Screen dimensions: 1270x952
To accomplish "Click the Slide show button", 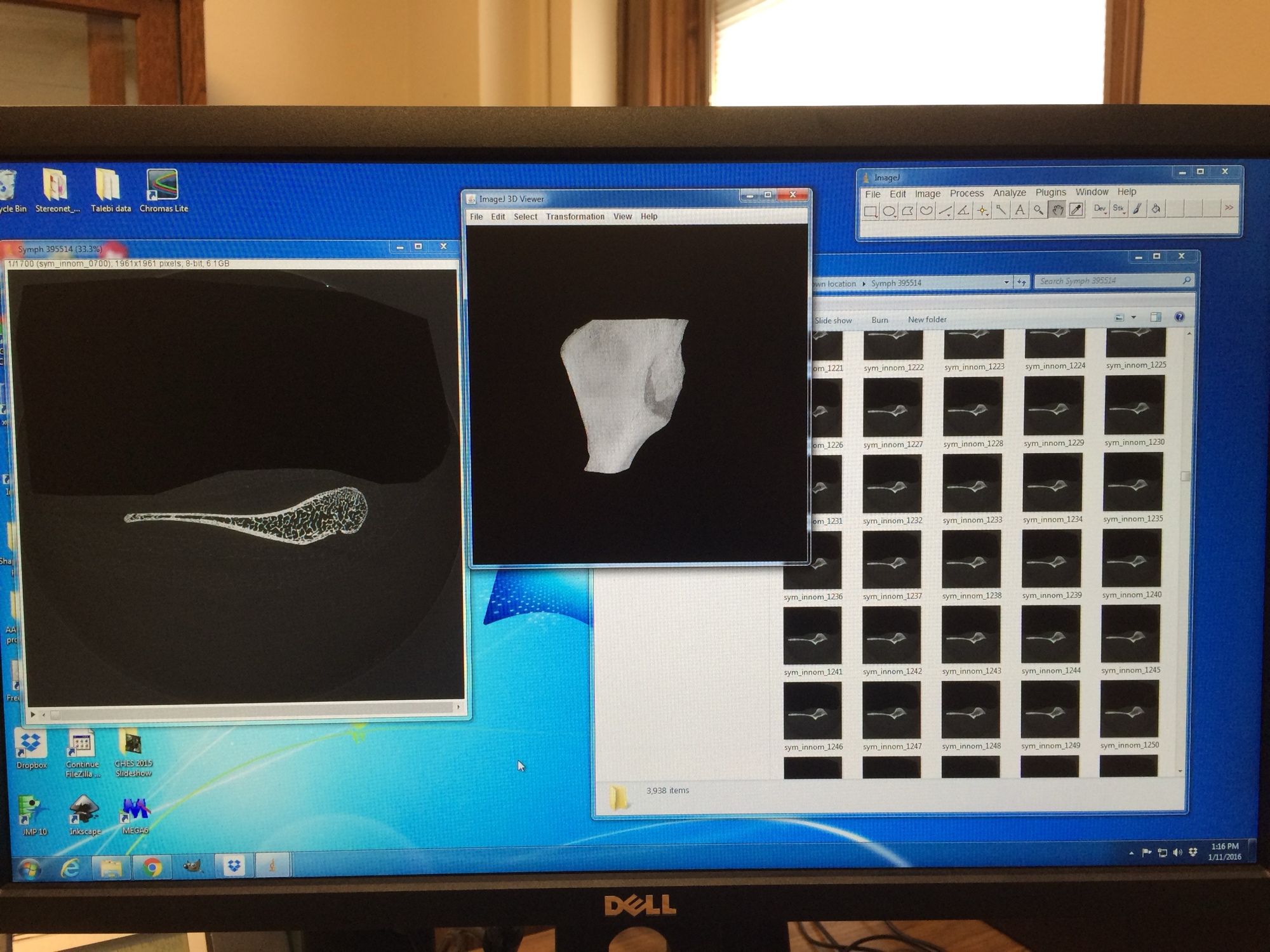I will click(833, 321).
